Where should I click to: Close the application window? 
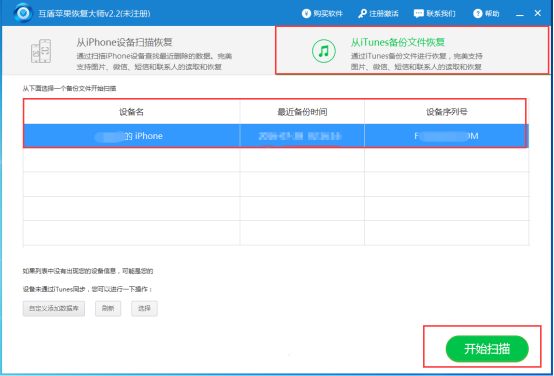(538, 13)
